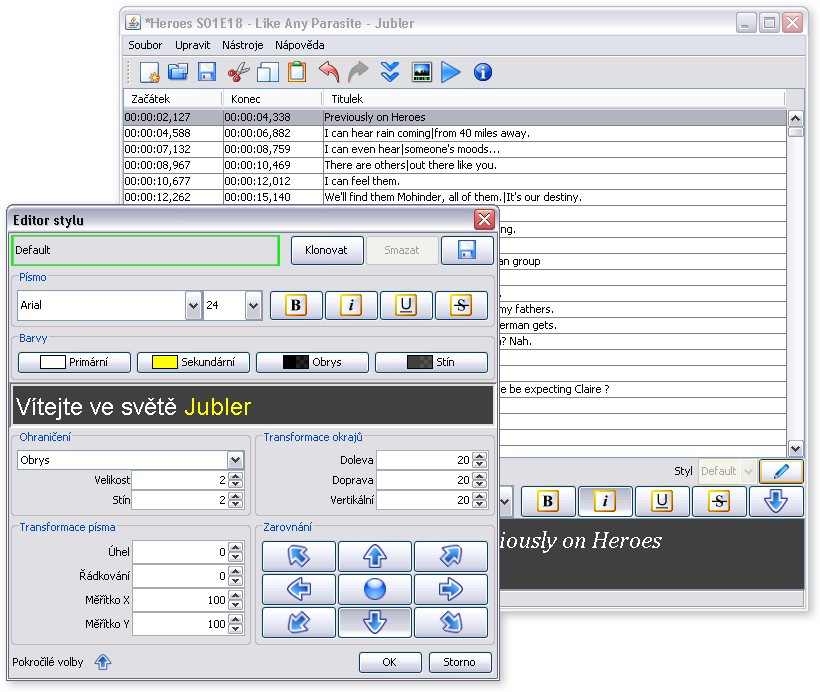Align text to middle-right arrow
Viewport: 820px width, 692px height.
[x=451, y=589]
